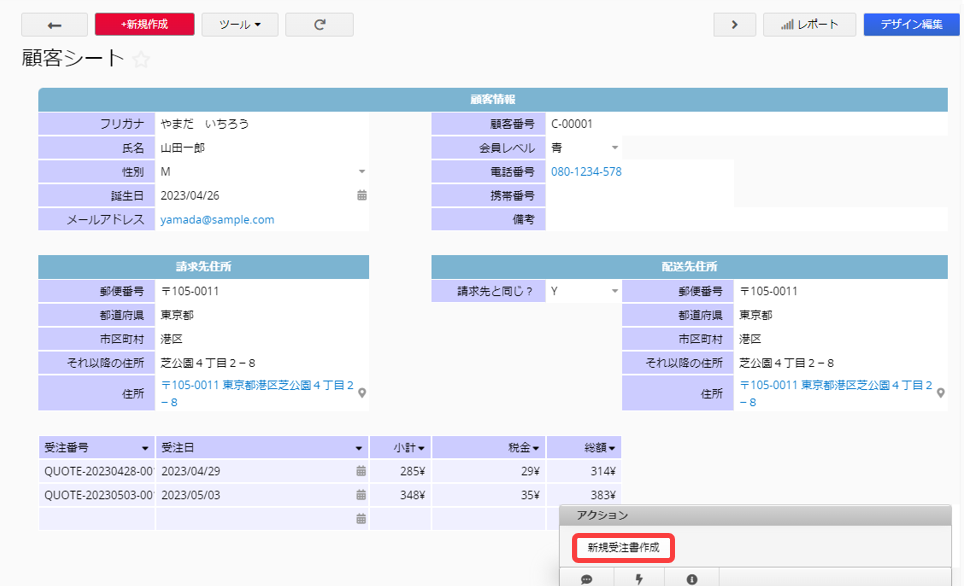Open the comments speech bubble tab
Screen dimensions: 964x586
click(587, 578)
